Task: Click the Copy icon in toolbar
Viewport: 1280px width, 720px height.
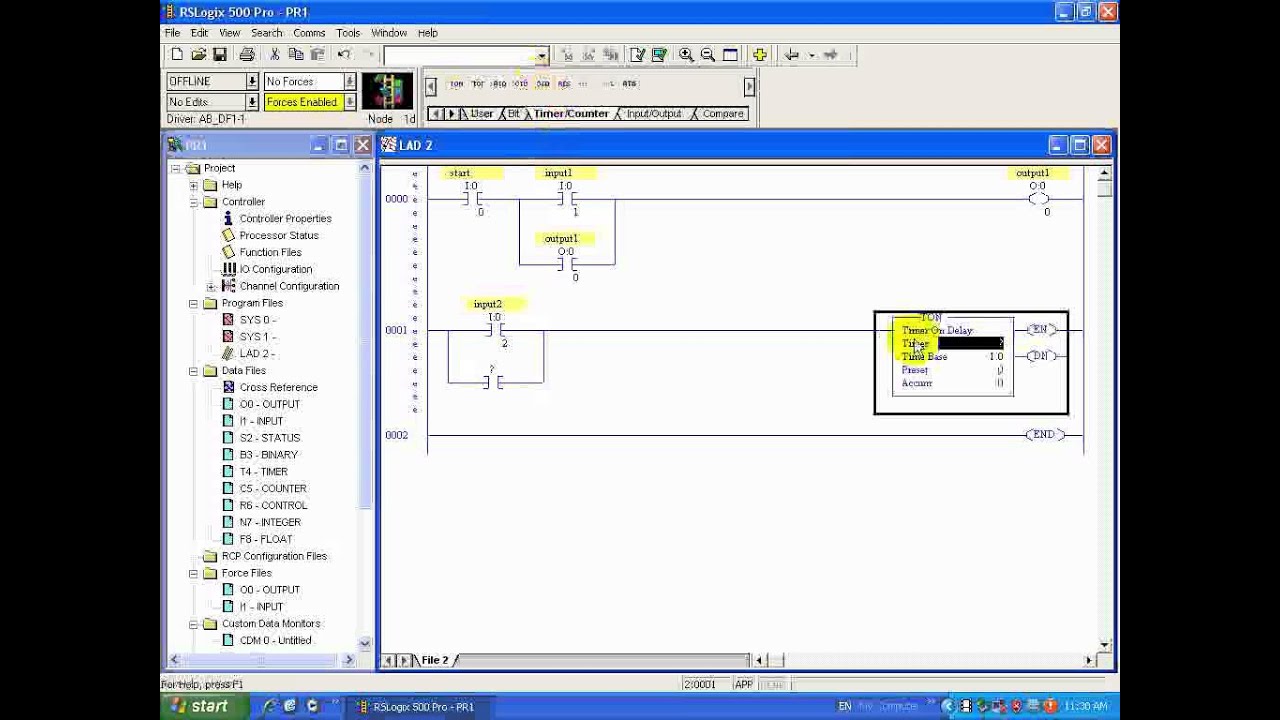Action: [296, 55]
